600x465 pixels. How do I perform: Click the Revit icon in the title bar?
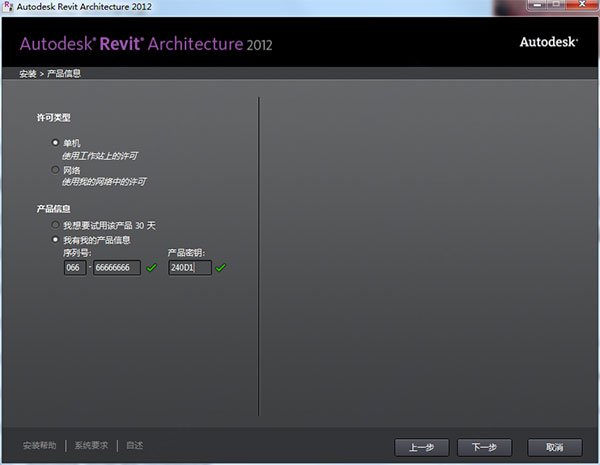pyautogui.click(x=8, y=7)
